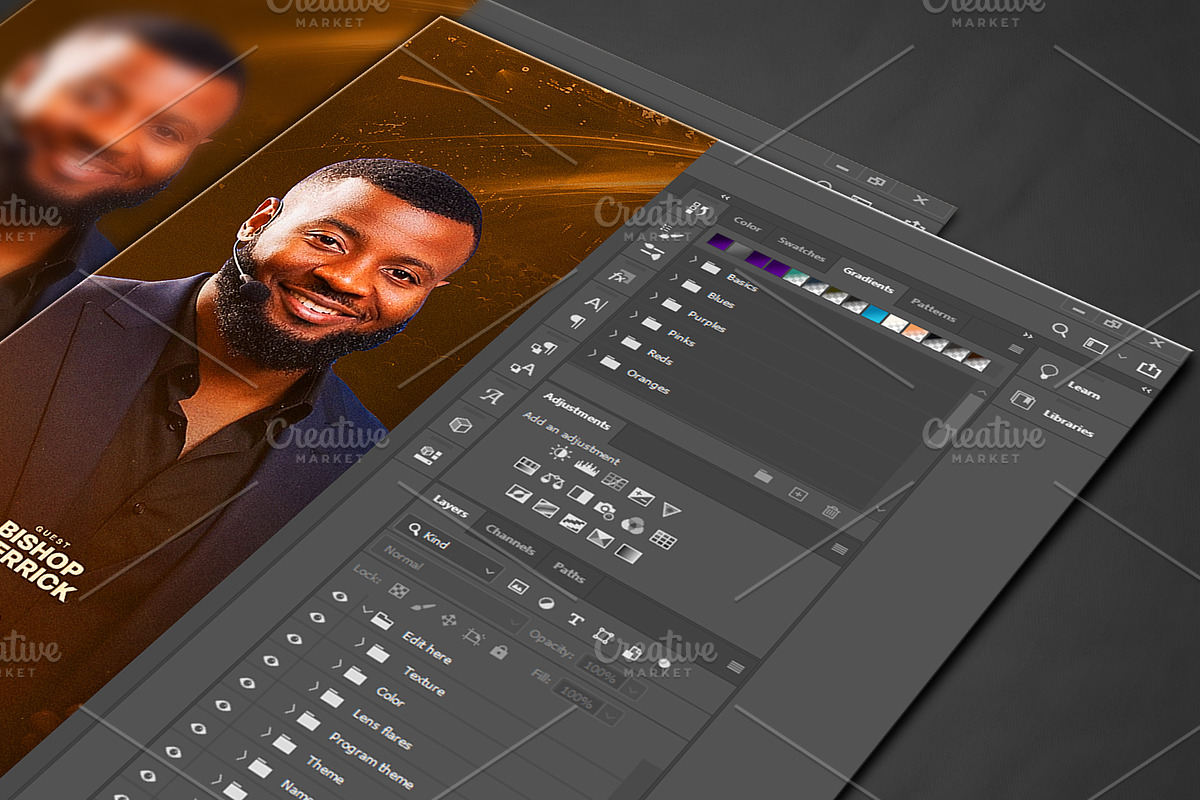Viewport: 1200px width, 800px height.
Task: Click the Share icon in front window
Action: (1150, 369)
